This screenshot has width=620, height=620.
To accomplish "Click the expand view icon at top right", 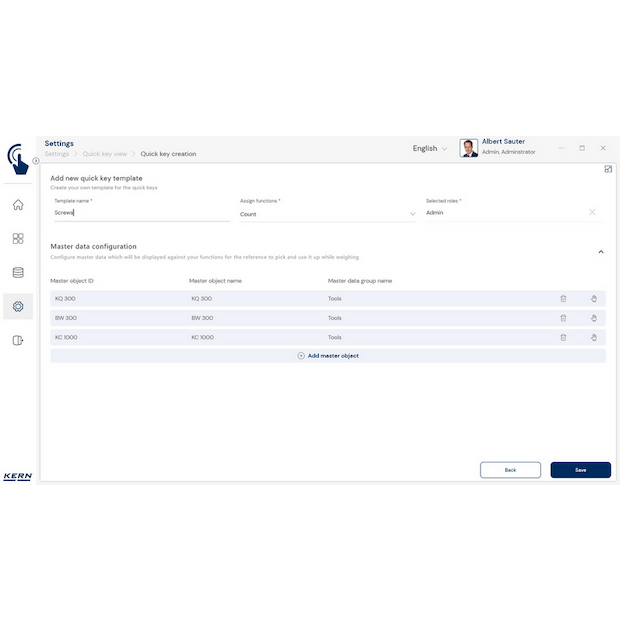I will tap(608, 169).
